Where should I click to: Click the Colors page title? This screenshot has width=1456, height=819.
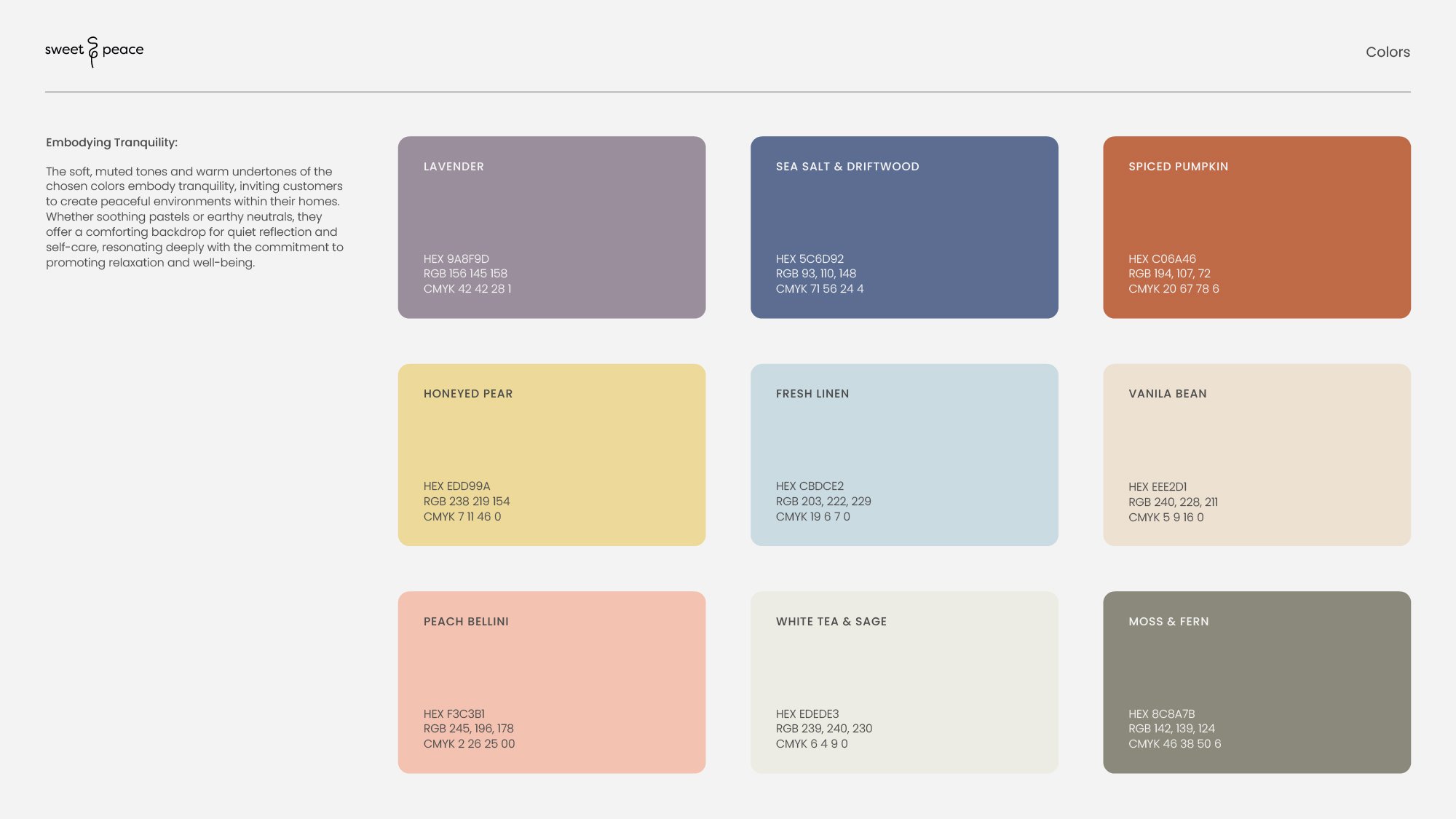(x=1387, y=52)
